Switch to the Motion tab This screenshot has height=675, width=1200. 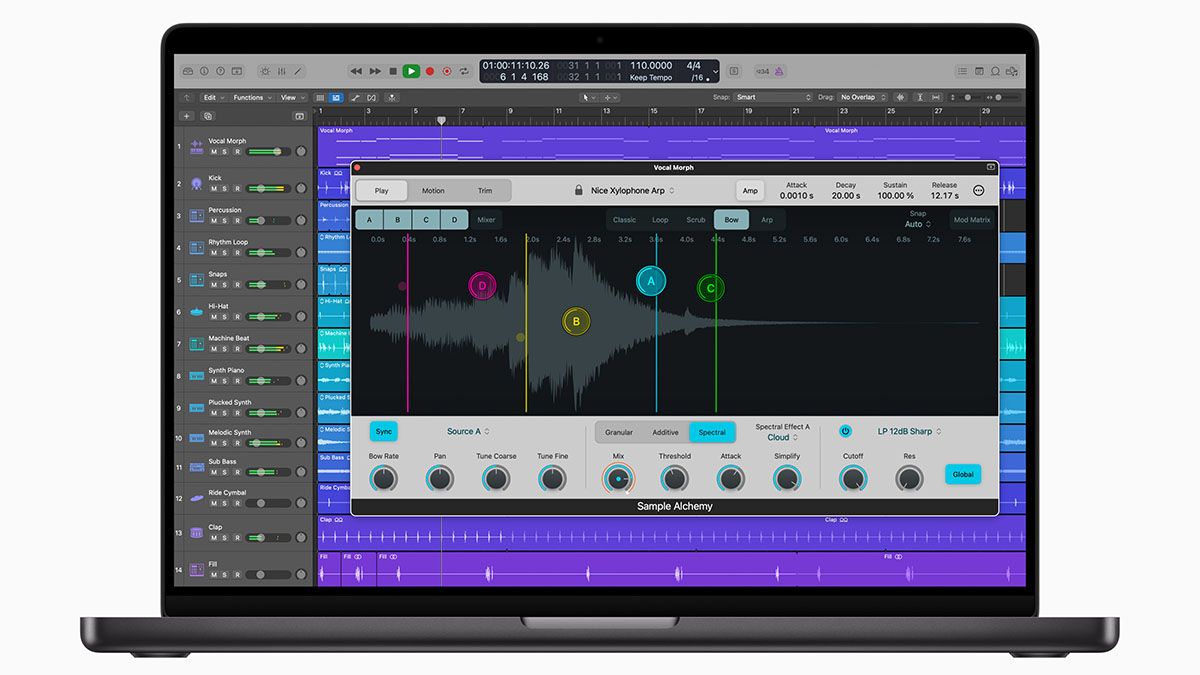[x=433, y=190]
